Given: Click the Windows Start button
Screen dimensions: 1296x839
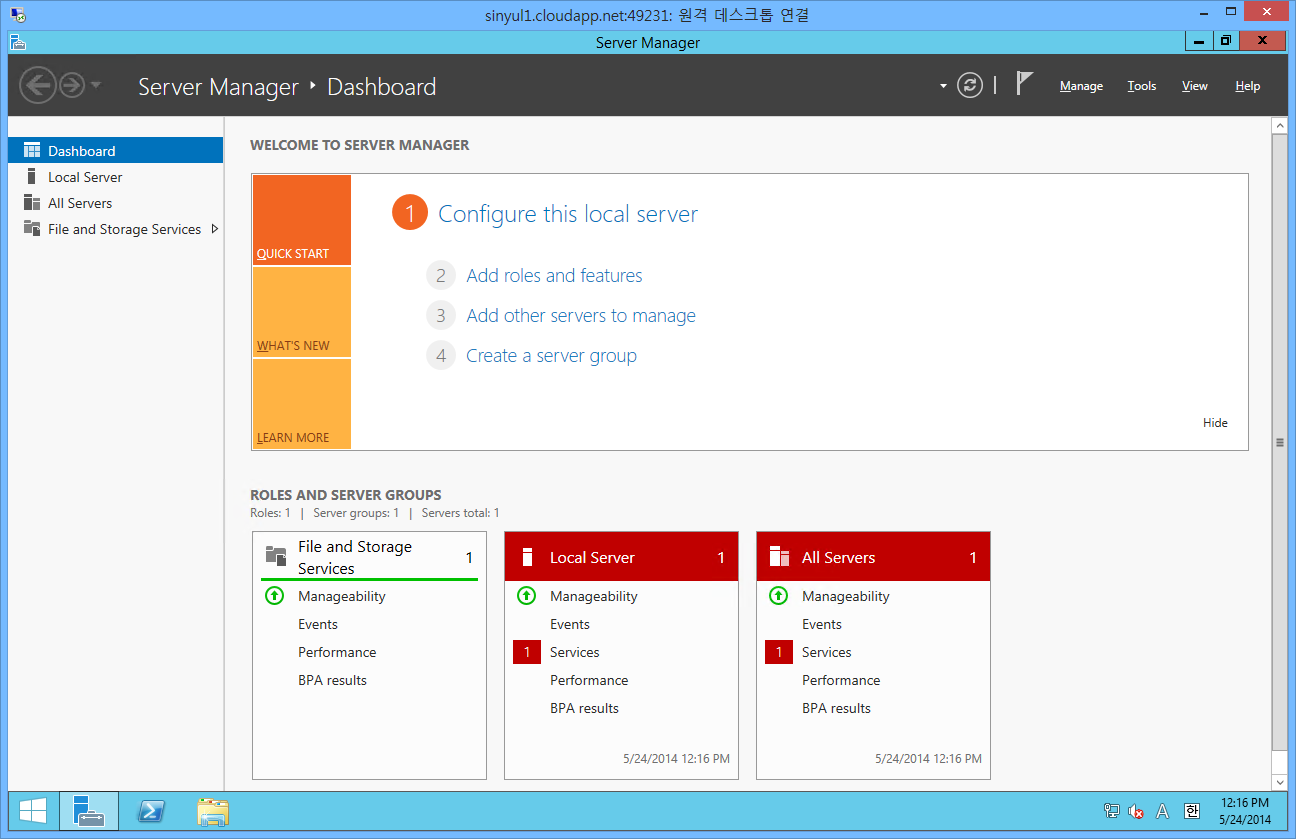Looking at the screenshot, I should [x=33, y=810].
